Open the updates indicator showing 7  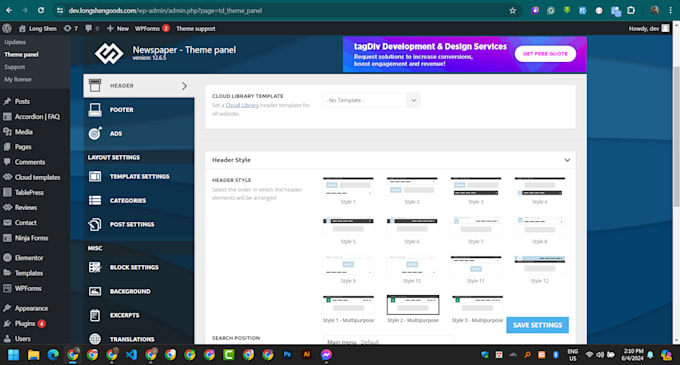(x=71, y=29)
